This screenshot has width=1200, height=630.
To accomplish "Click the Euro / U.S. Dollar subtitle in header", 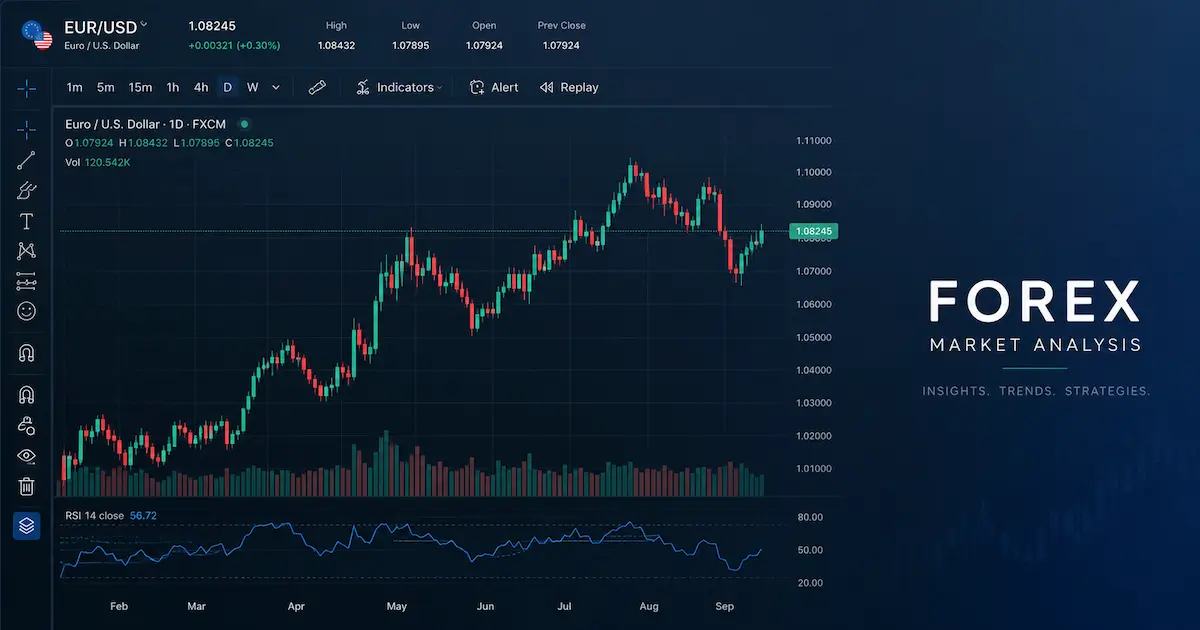I will 102,45.
